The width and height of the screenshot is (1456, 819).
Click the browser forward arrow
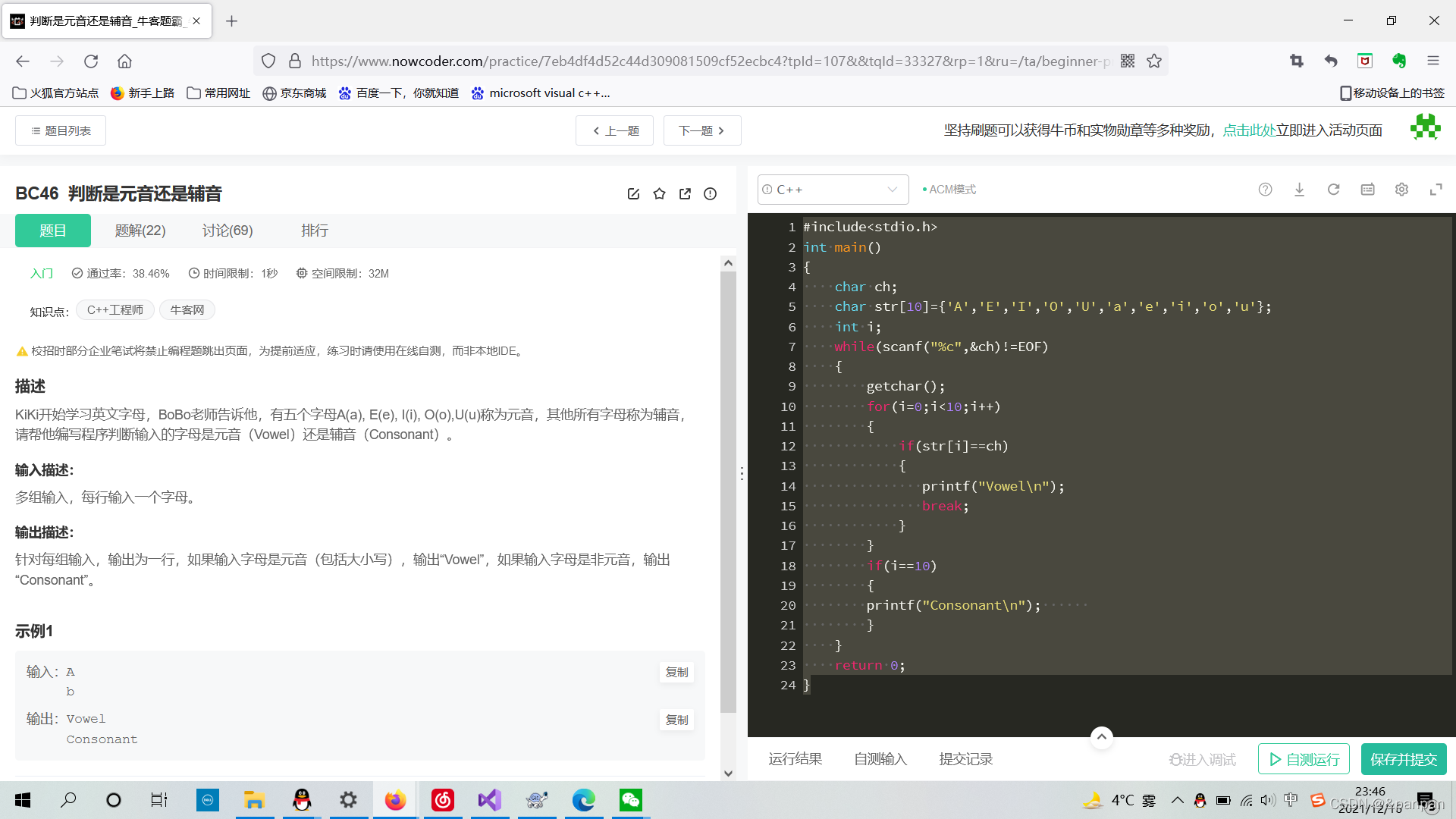click(57, 61)
